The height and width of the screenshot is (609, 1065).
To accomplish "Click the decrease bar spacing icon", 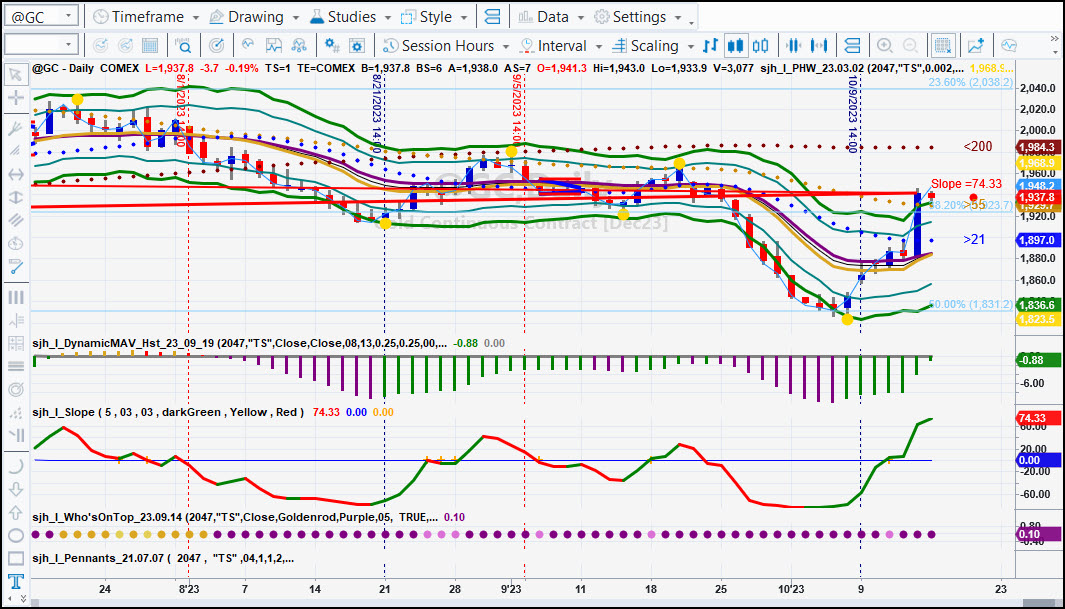I will 793,45.
